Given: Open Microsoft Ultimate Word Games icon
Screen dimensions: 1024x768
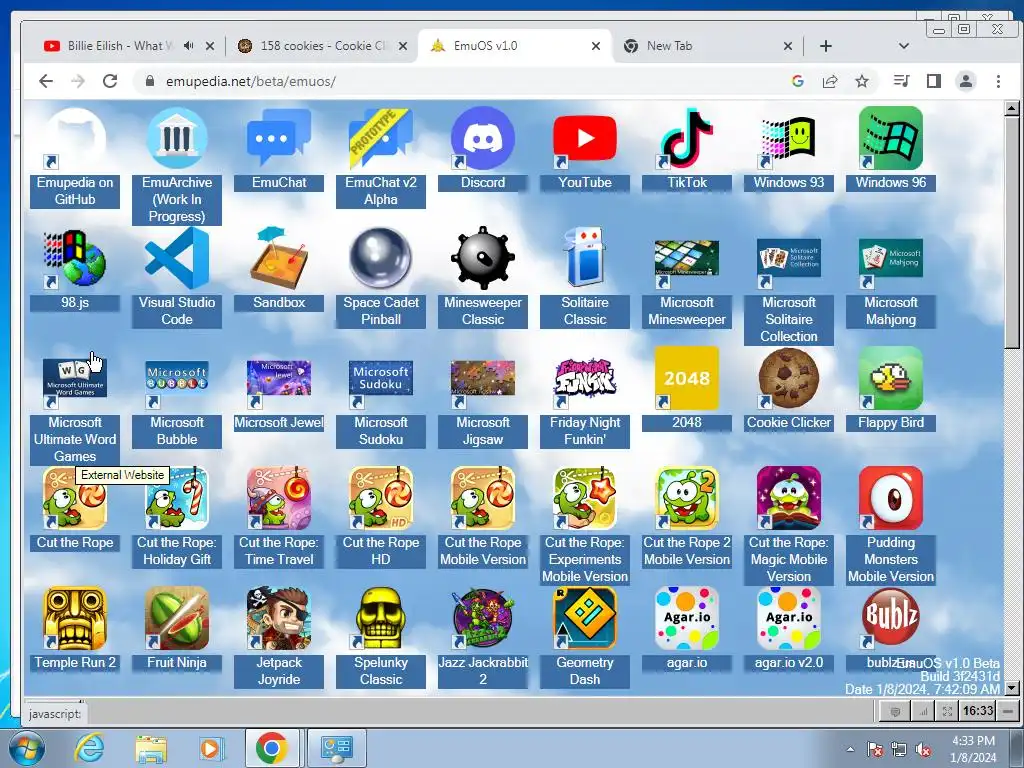Looking at the screenshot, I should 74,379.
